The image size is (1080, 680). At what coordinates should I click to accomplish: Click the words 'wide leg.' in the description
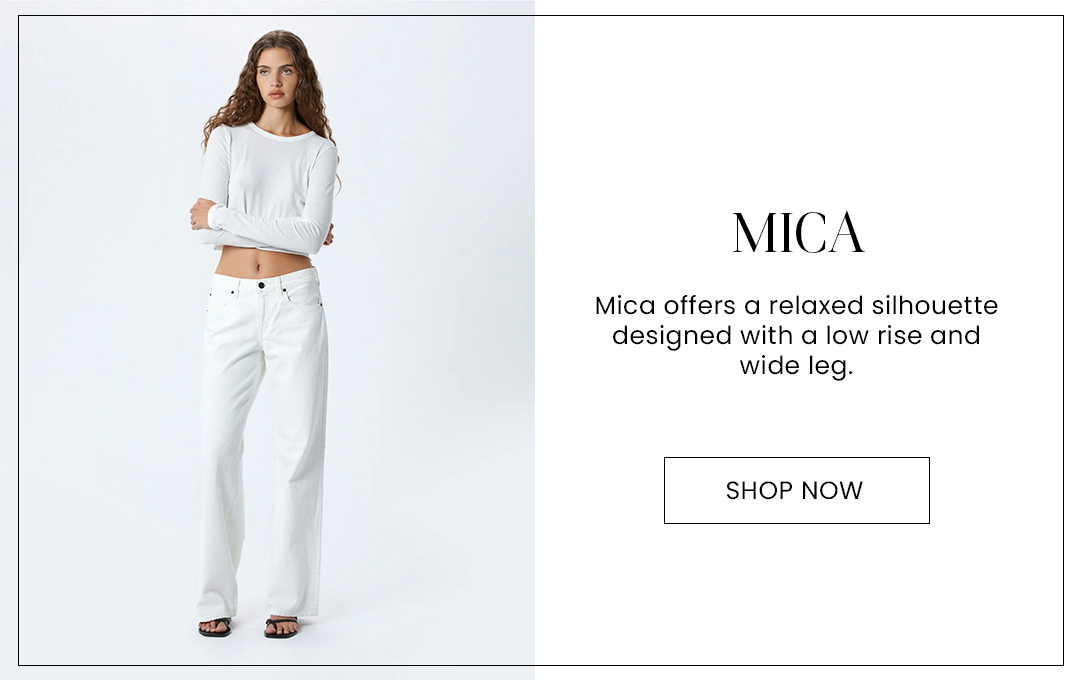point(796,366)
